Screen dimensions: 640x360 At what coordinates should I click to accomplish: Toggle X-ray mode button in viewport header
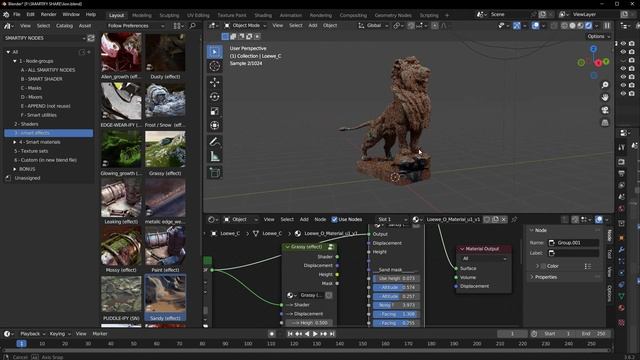554,26
